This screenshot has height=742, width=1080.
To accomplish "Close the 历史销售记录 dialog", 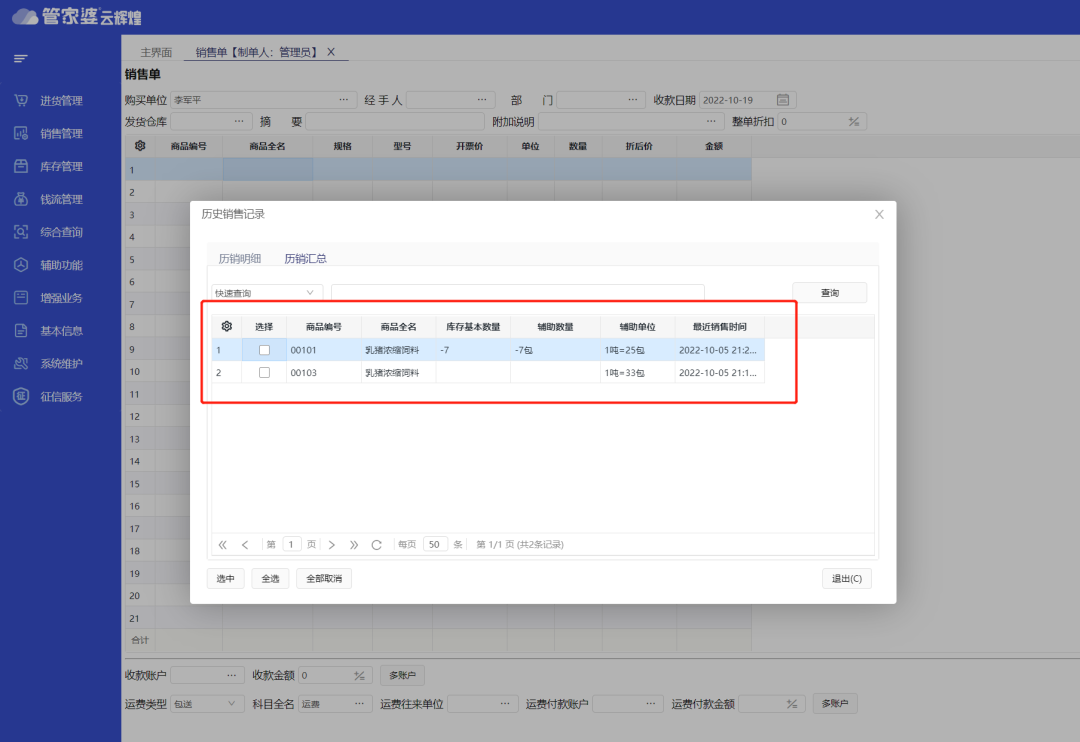I will [x=879, y=214].
